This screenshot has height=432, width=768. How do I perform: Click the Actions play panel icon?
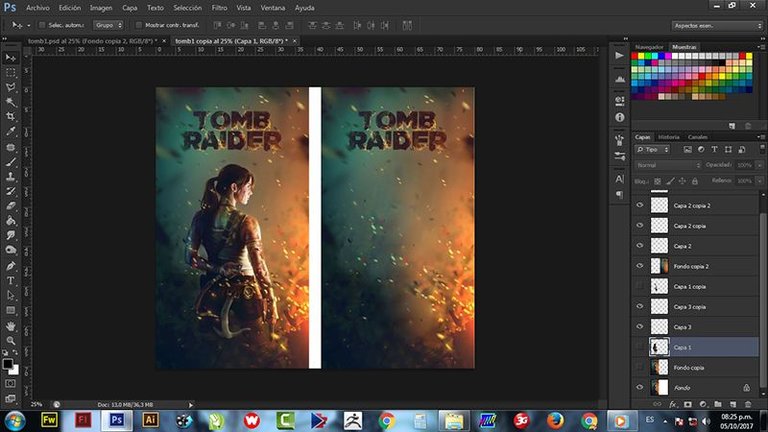[620, 55]
